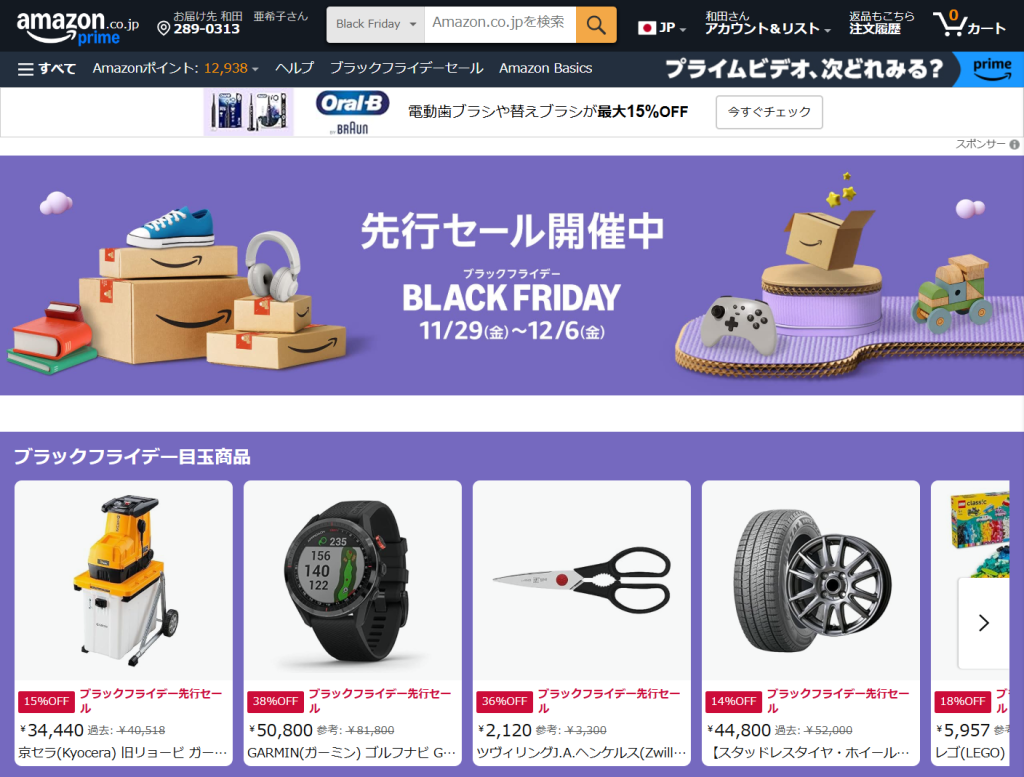The height and width of the screenshot is (777, 1024).
Task: Click the Amazon.co.jp prime logo
Action: (x=77, y=27)
